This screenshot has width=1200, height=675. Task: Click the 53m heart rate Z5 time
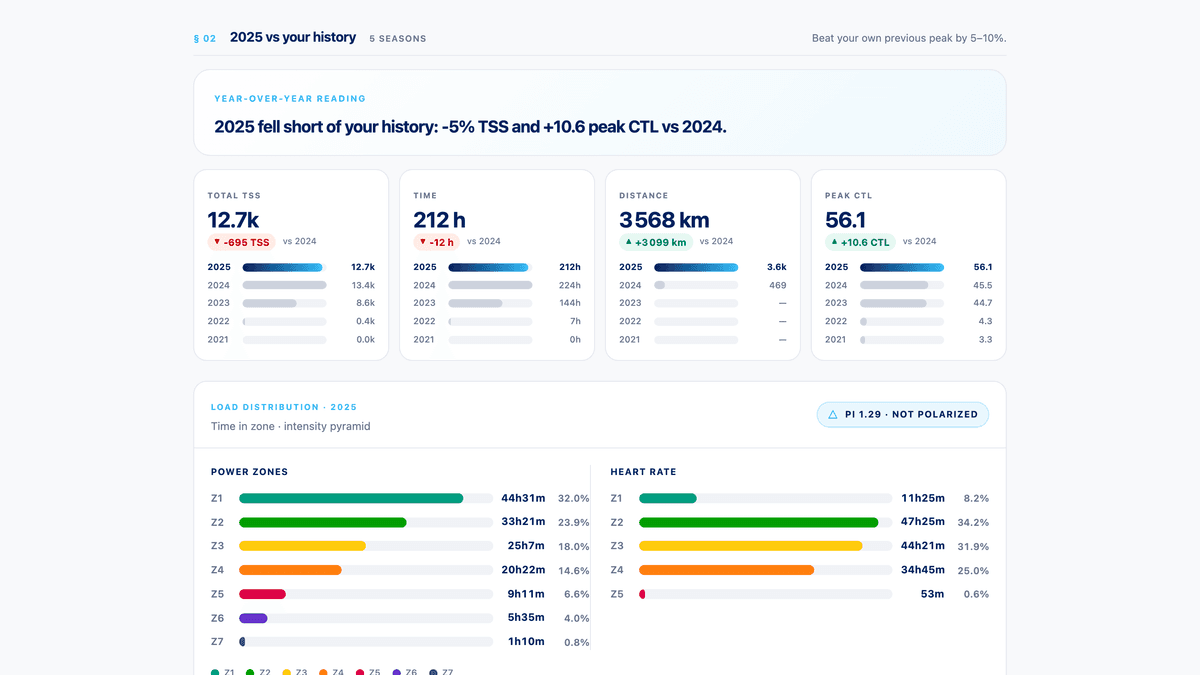click(932, 594)
